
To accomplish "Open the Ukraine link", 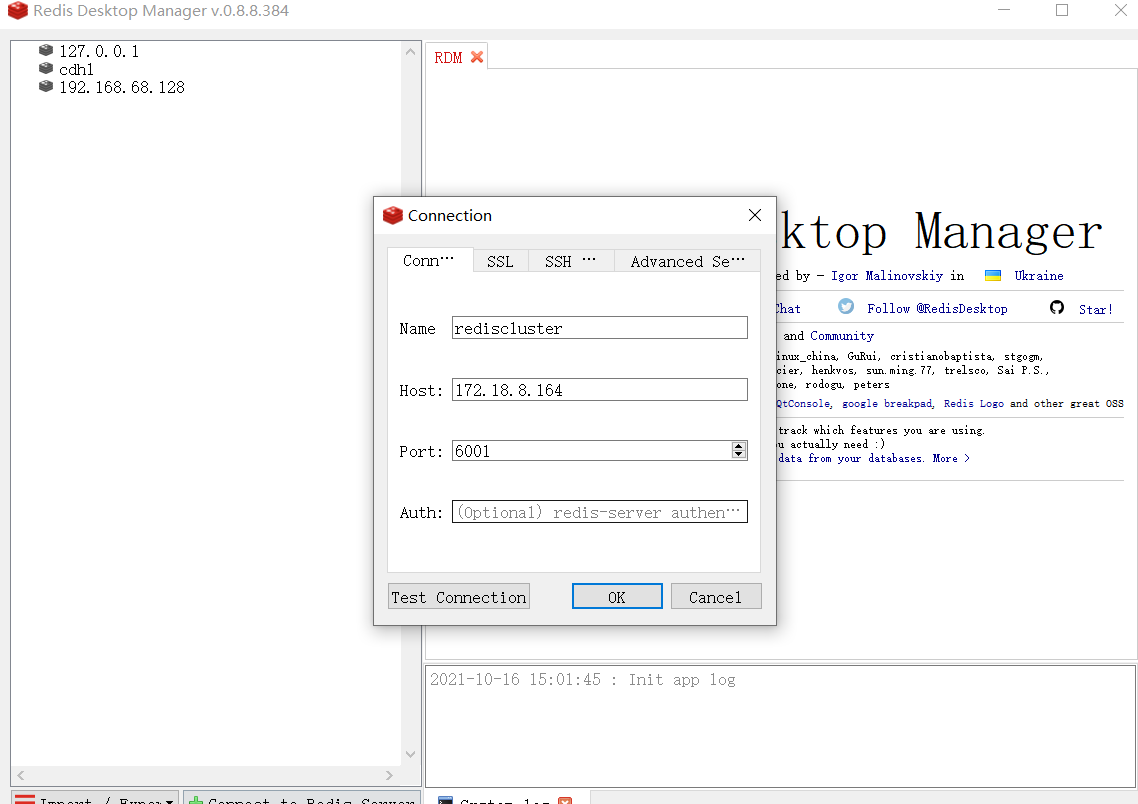I will pos(1039,276).
